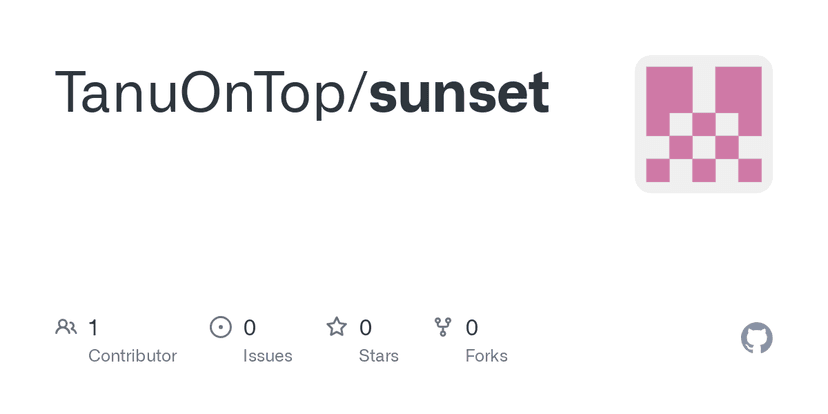The height and width of the screenshot is (414, 828).
Task: Select the Contributor label text
Action: (132, 356)
